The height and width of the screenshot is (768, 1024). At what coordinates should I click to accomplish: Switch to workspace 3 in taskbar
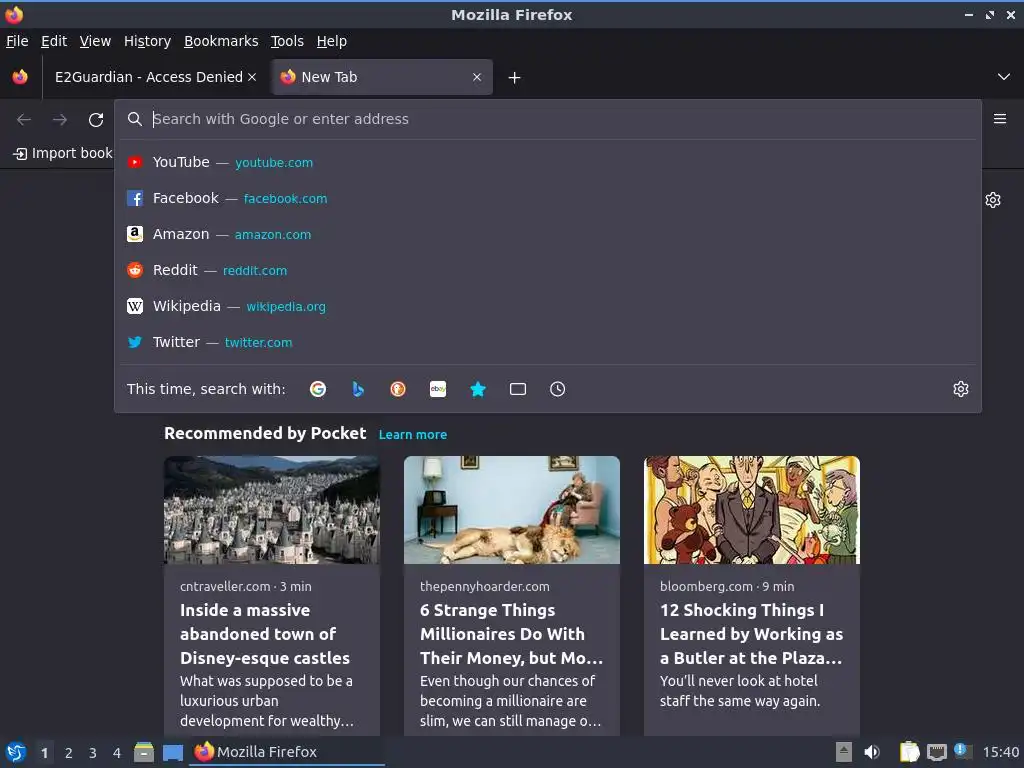(93, 753)
